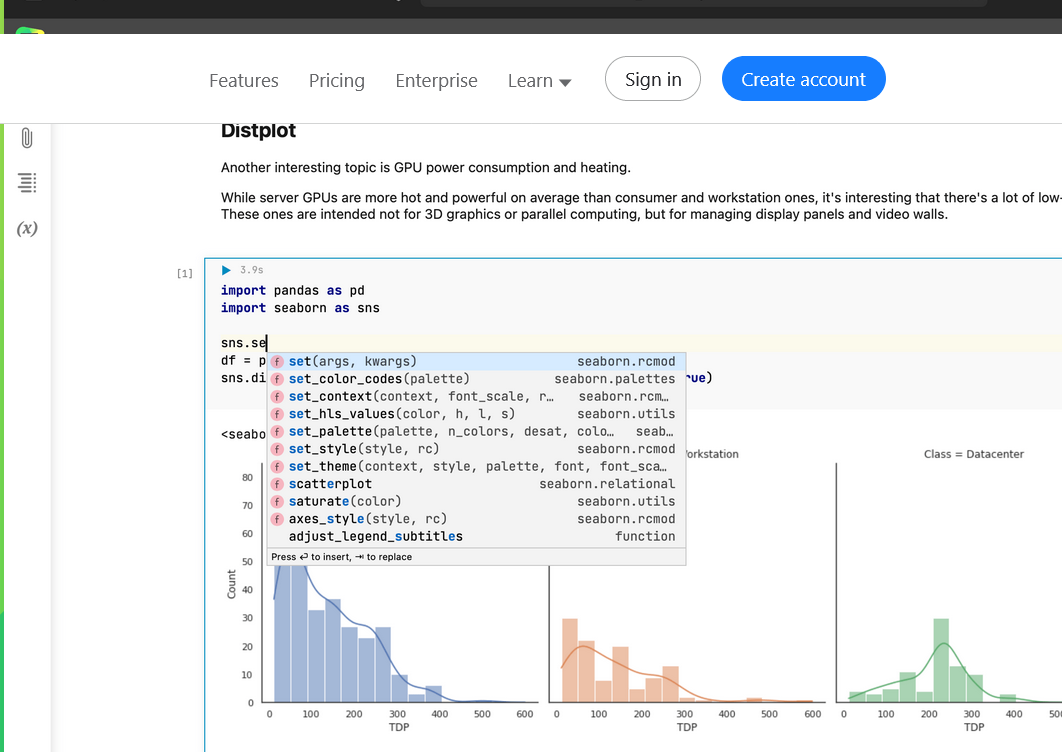Screen dimensions: 1062x752
Task: Click the function icon beside saturate suggestion
Action: click(x=277, y=501)
